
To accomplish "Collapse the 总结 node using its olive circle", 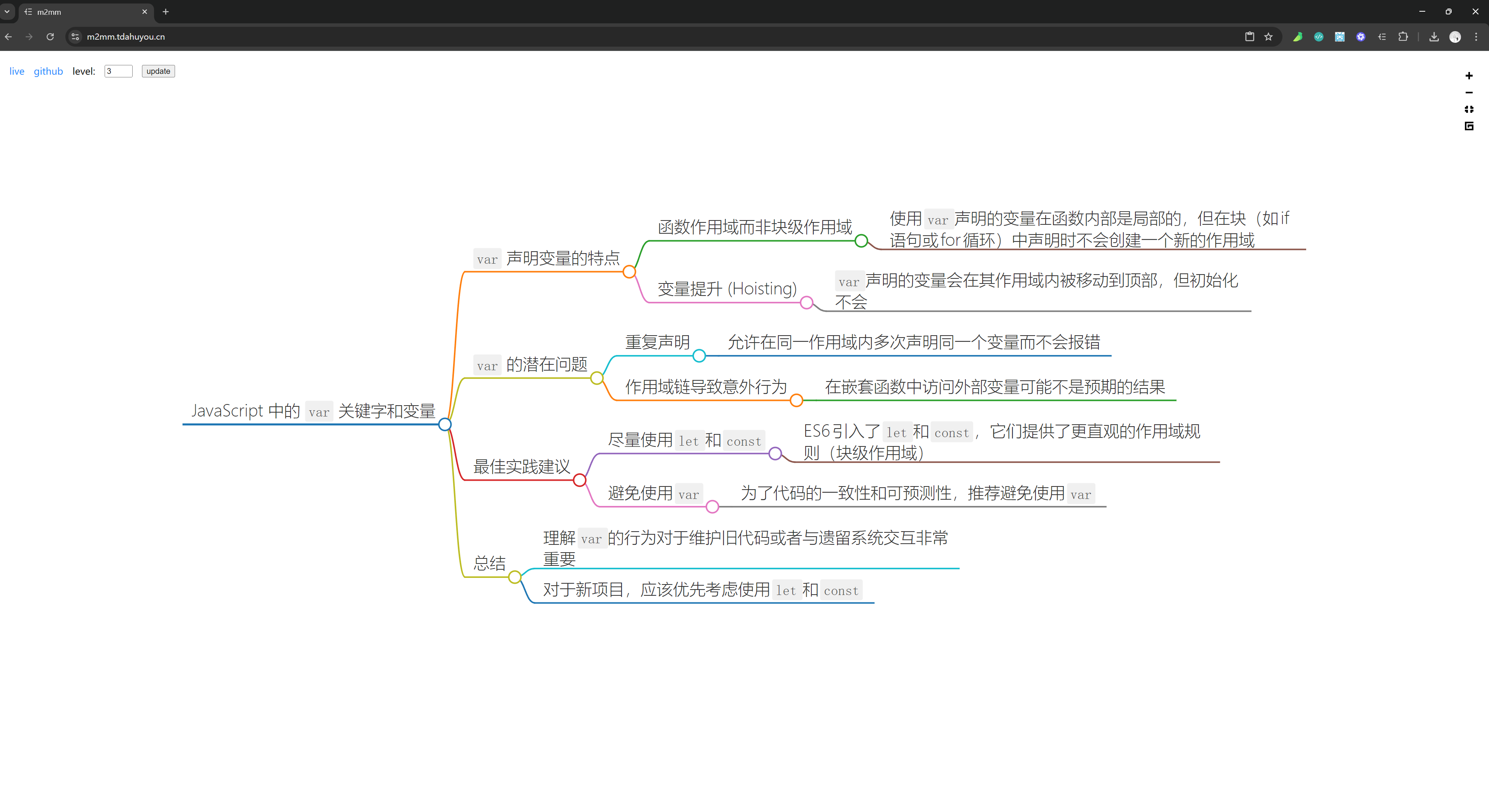I will pos(515,577).
